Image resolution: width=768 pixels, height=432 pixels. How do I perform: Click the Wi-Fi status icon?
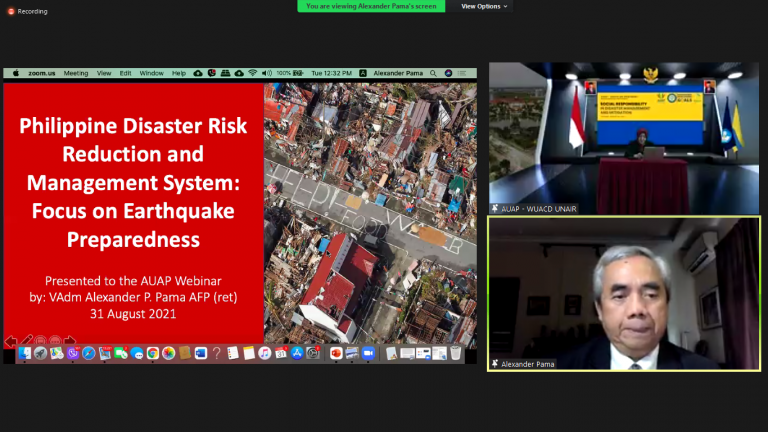(x=252, y=73)
